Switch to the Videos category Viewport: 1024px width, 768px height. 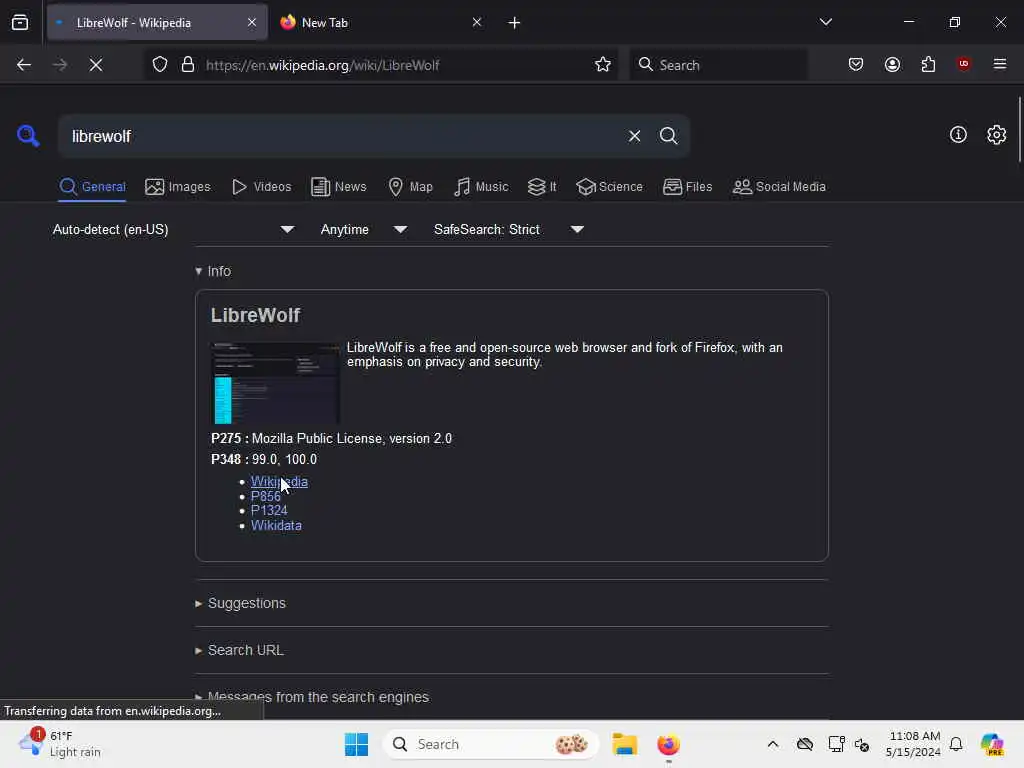pos(261,187)
